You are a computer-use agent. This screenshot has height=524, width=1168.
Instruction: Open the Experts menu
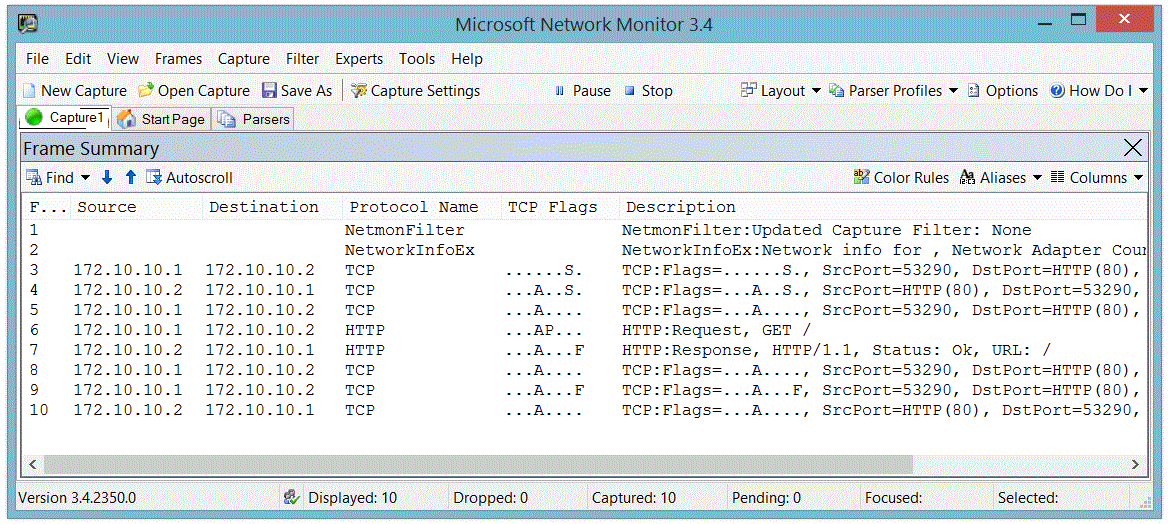[359, 59]
